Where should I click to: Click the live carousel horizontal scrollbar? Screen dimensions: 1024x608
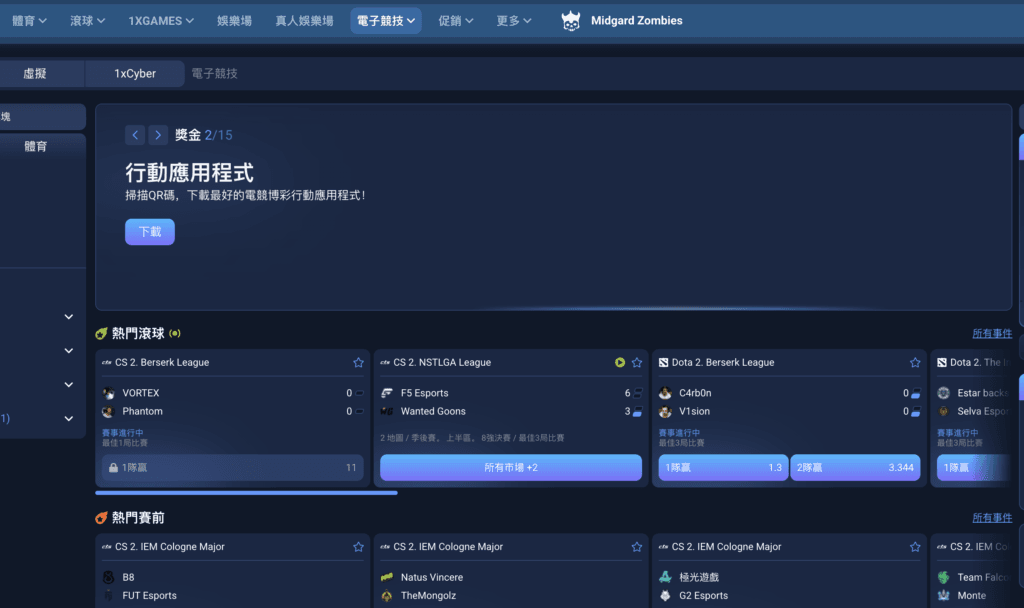(246, 493)
